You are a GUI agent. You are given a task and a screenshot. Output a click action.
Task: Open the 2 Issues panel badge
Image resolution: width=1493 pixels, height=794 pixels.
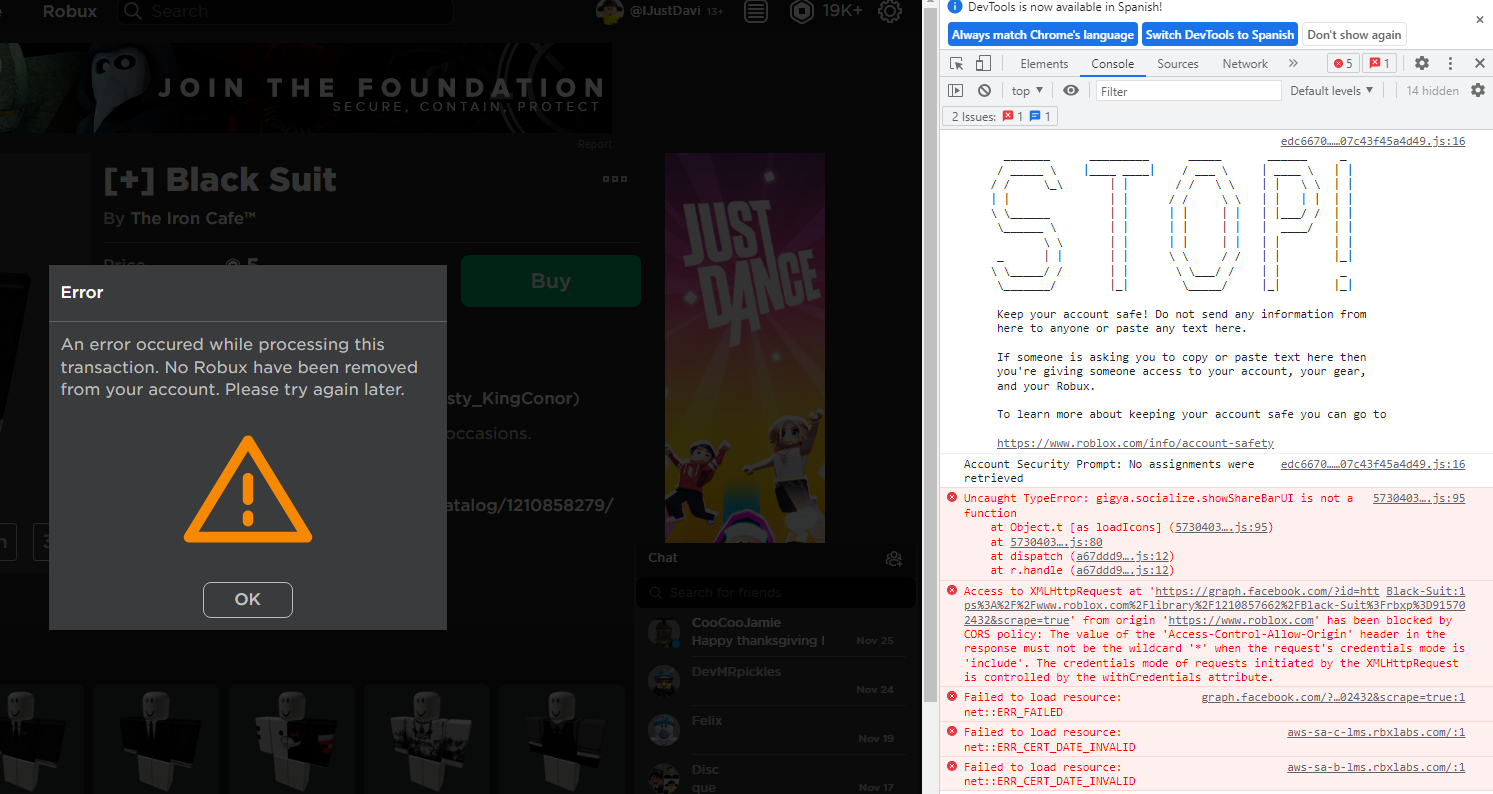tap(998, 116)
